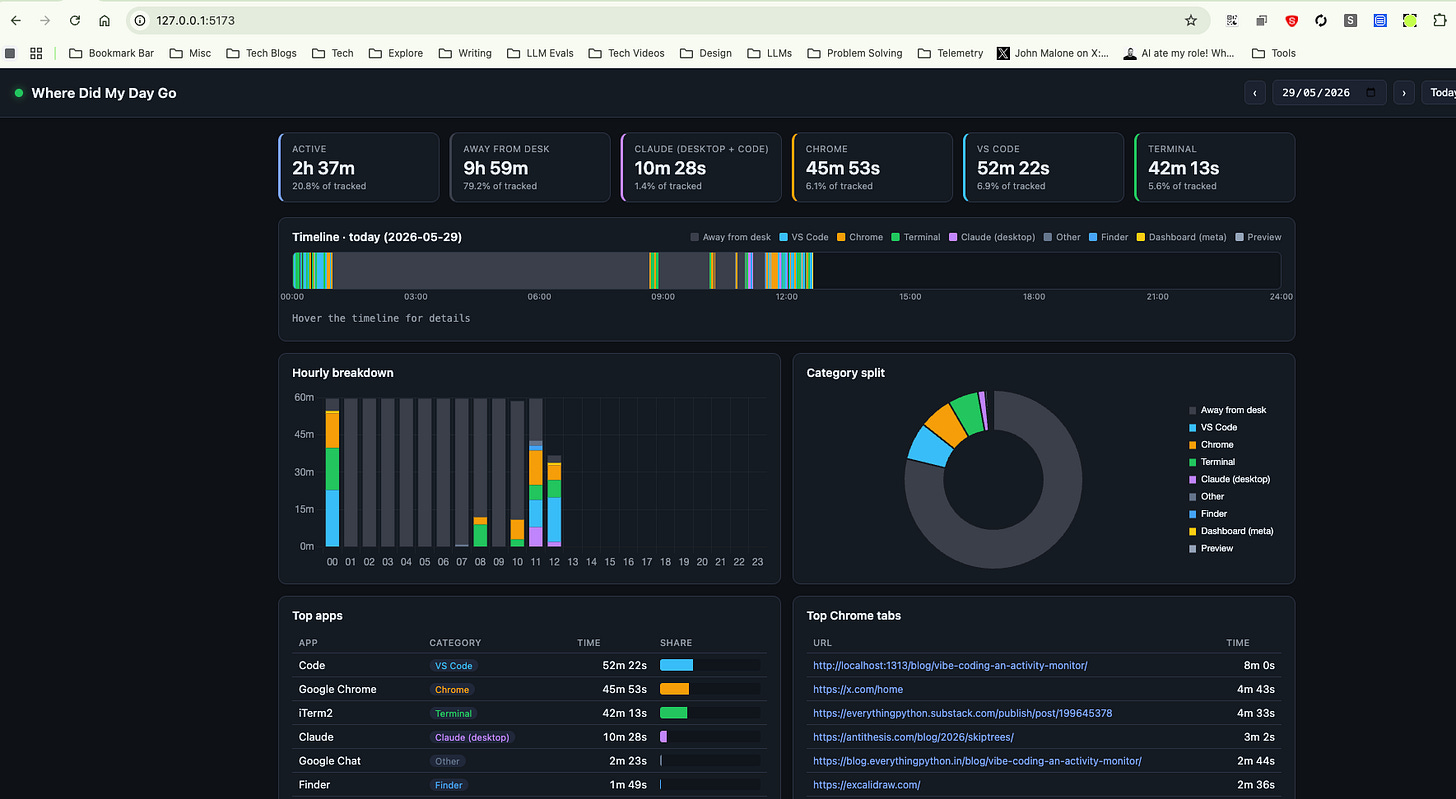Open the Misc bookmarks folder

(190, 53)
